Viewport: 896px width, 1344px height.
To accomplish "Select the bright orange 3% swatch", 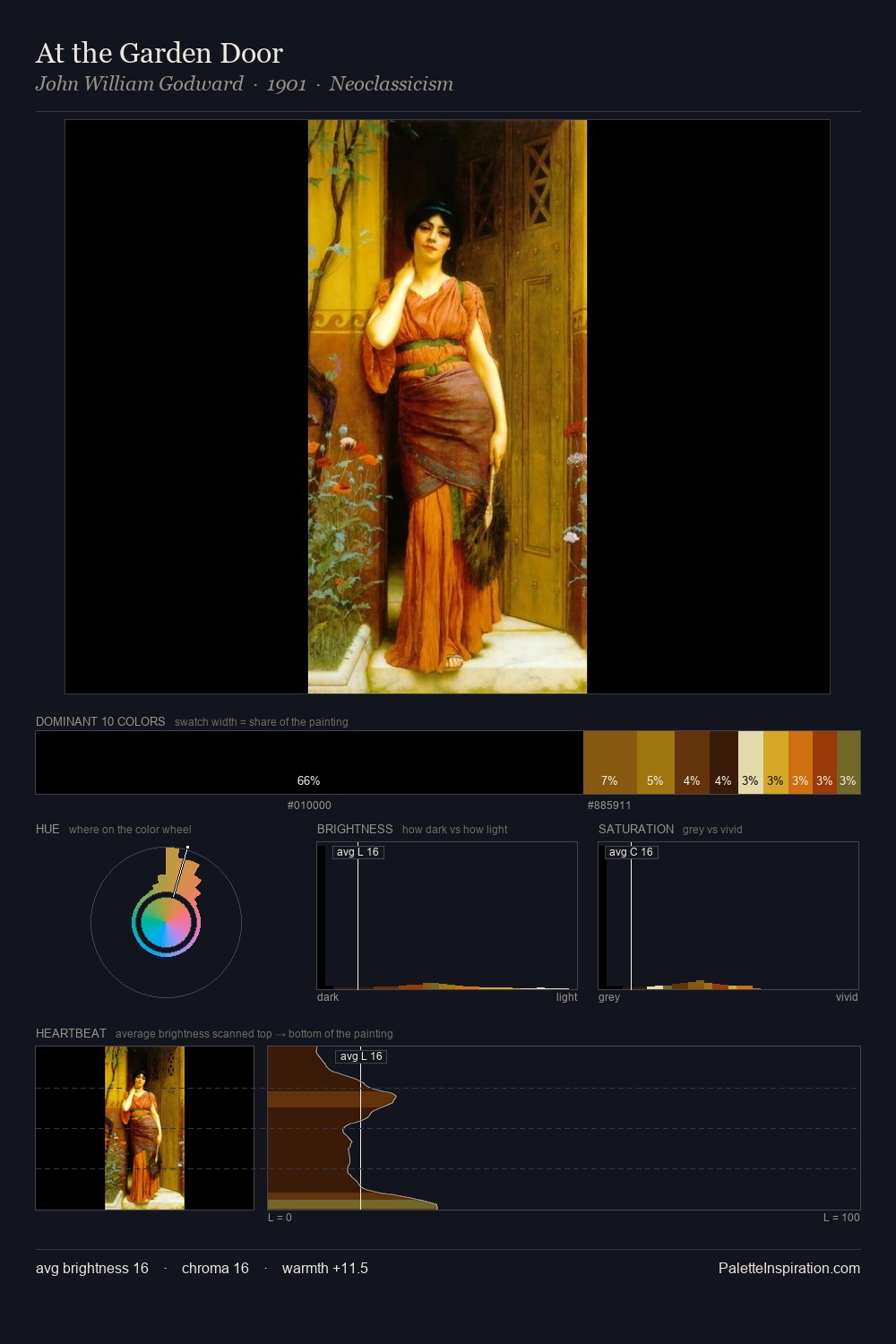I will pyautogui.click(x=800, y=762).
